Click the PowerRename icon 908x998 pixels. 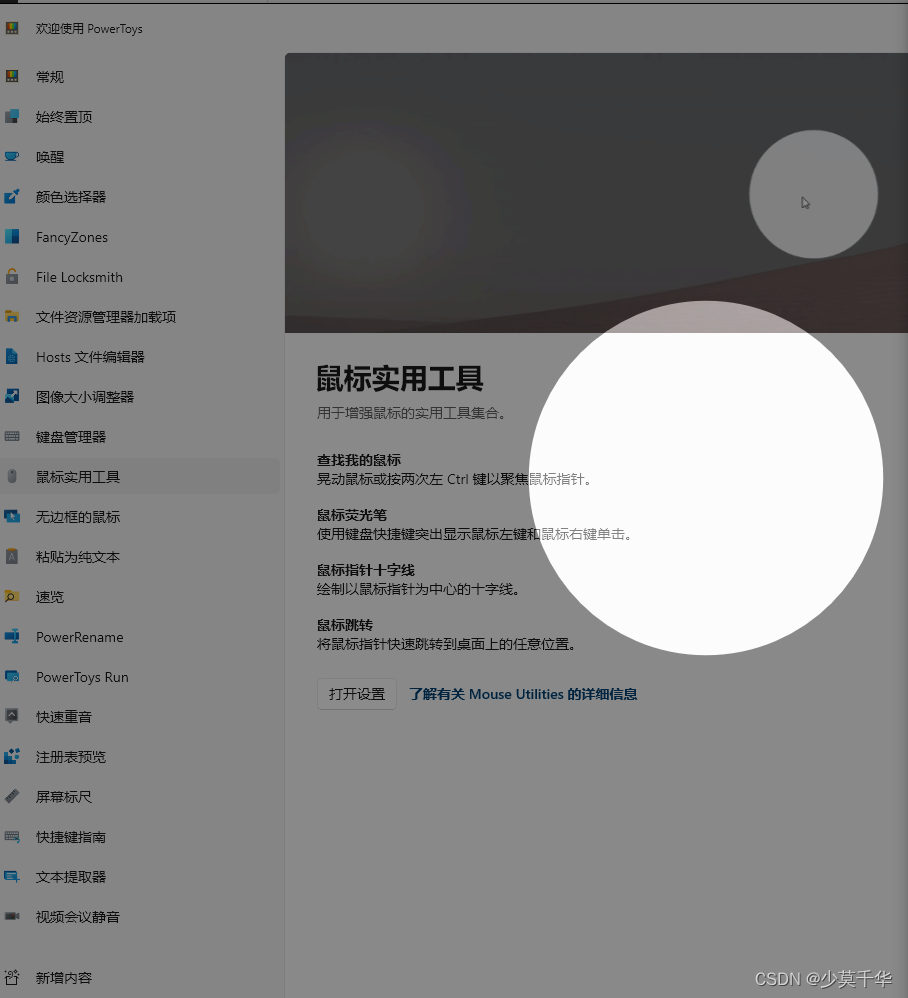11,636
